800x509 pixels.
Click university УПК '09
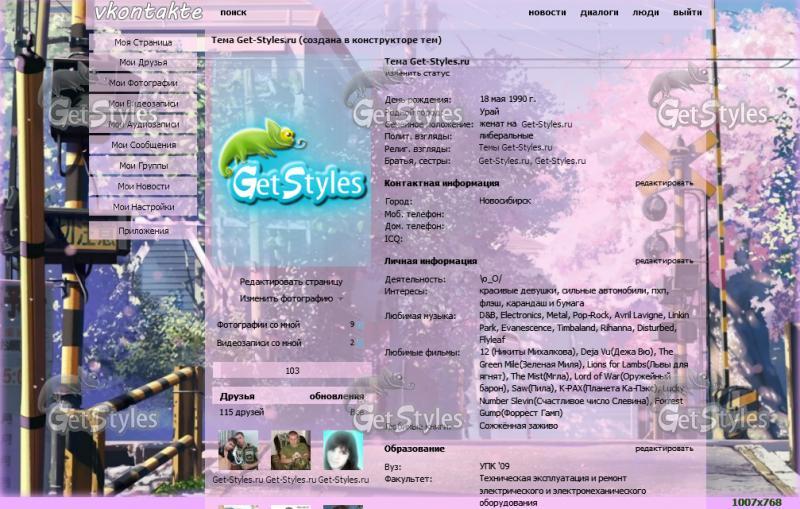494,466
